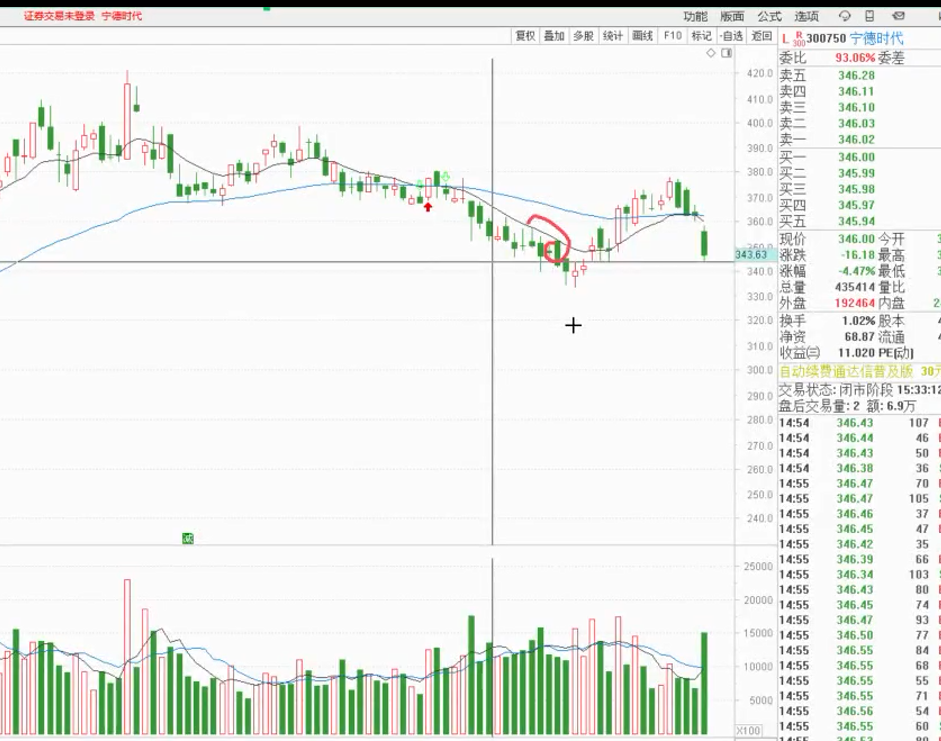
Task: Click the phone icon in the title bar
Action: [x=870, y=16]
